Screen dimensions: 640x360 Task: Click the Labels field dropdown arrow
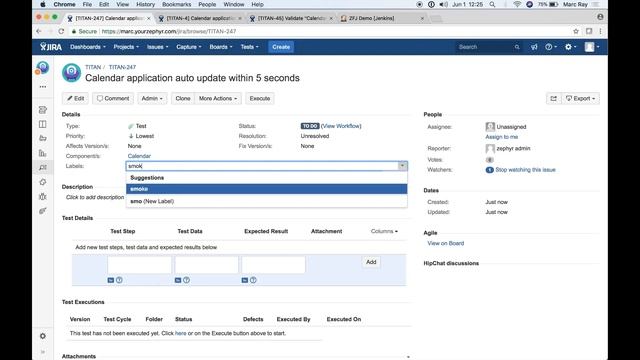402,166
